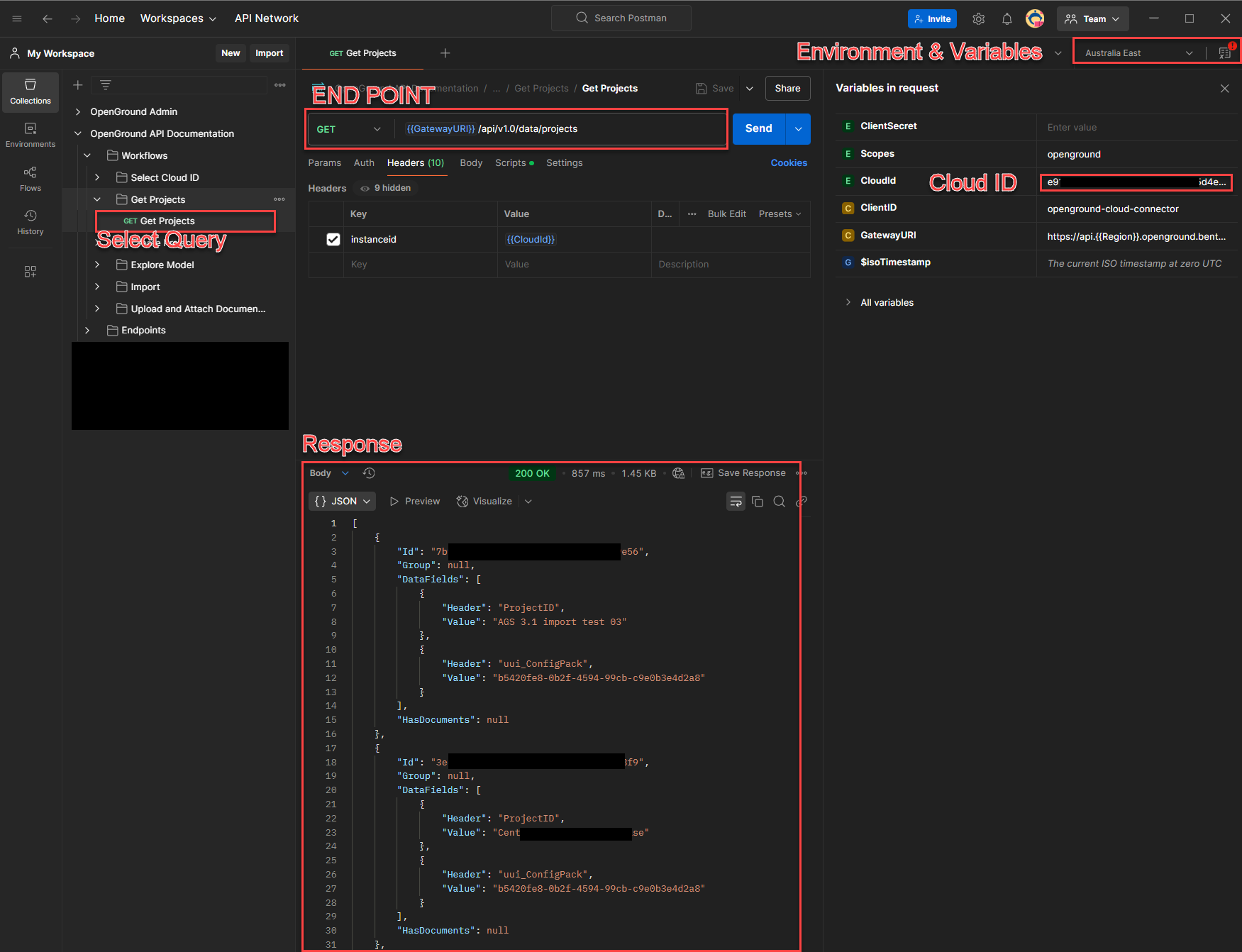Focus the Search Postman field

coord(621,18)
